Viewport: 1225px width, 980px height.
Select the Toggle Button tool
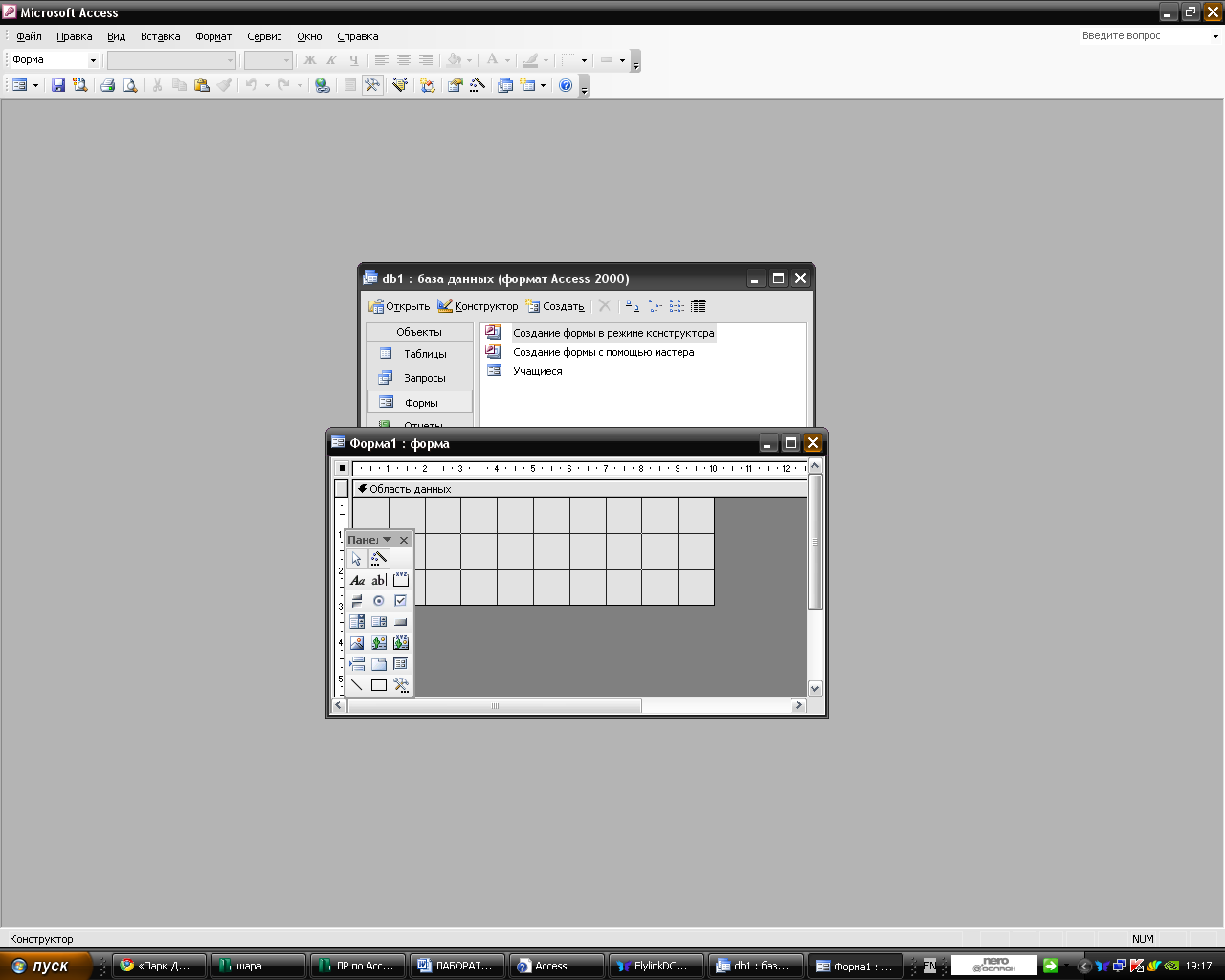(357, 601)
